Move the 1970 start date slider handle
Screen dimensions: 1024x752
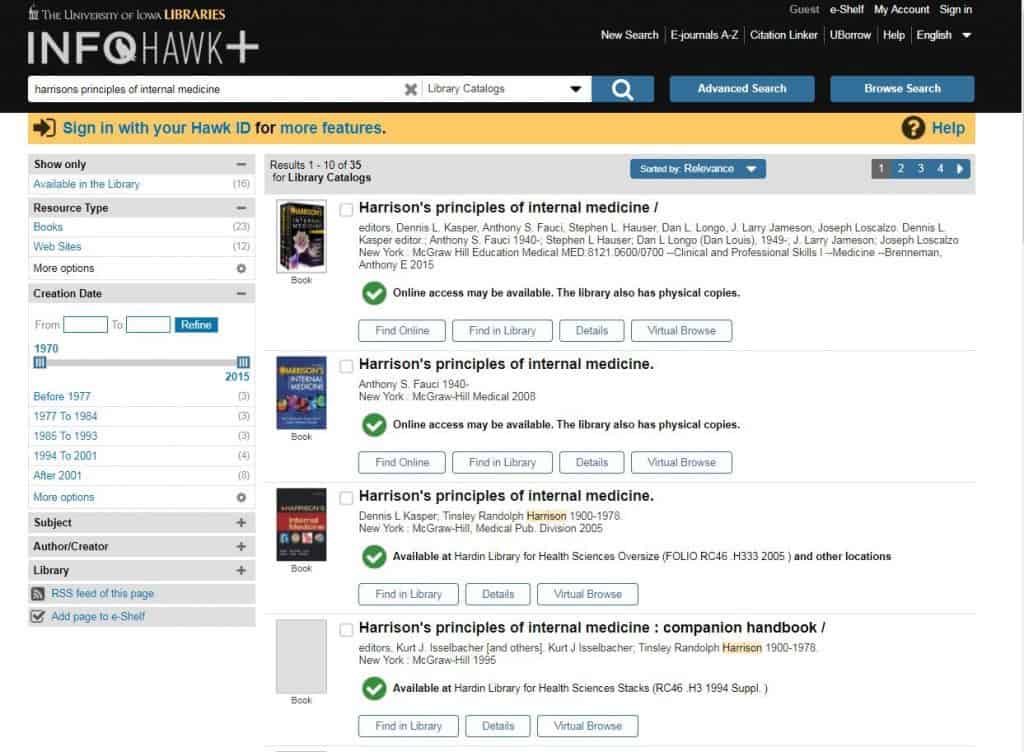pos(40,362)
